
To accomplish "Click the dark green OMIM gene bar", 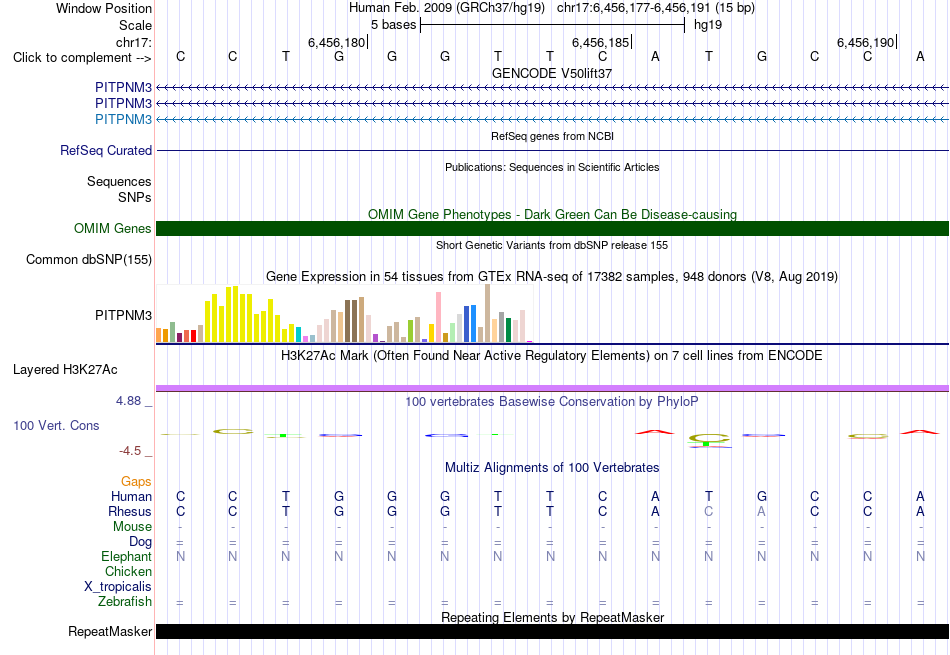I will click(552, 228).
